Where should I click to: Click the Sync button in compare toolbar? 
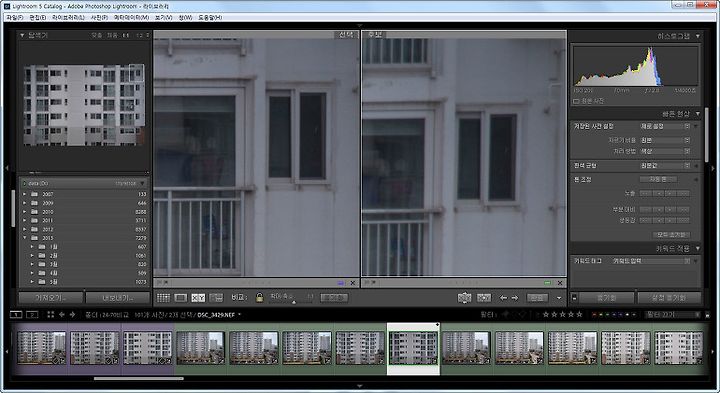pyautogui.click(x=334, y=298)
